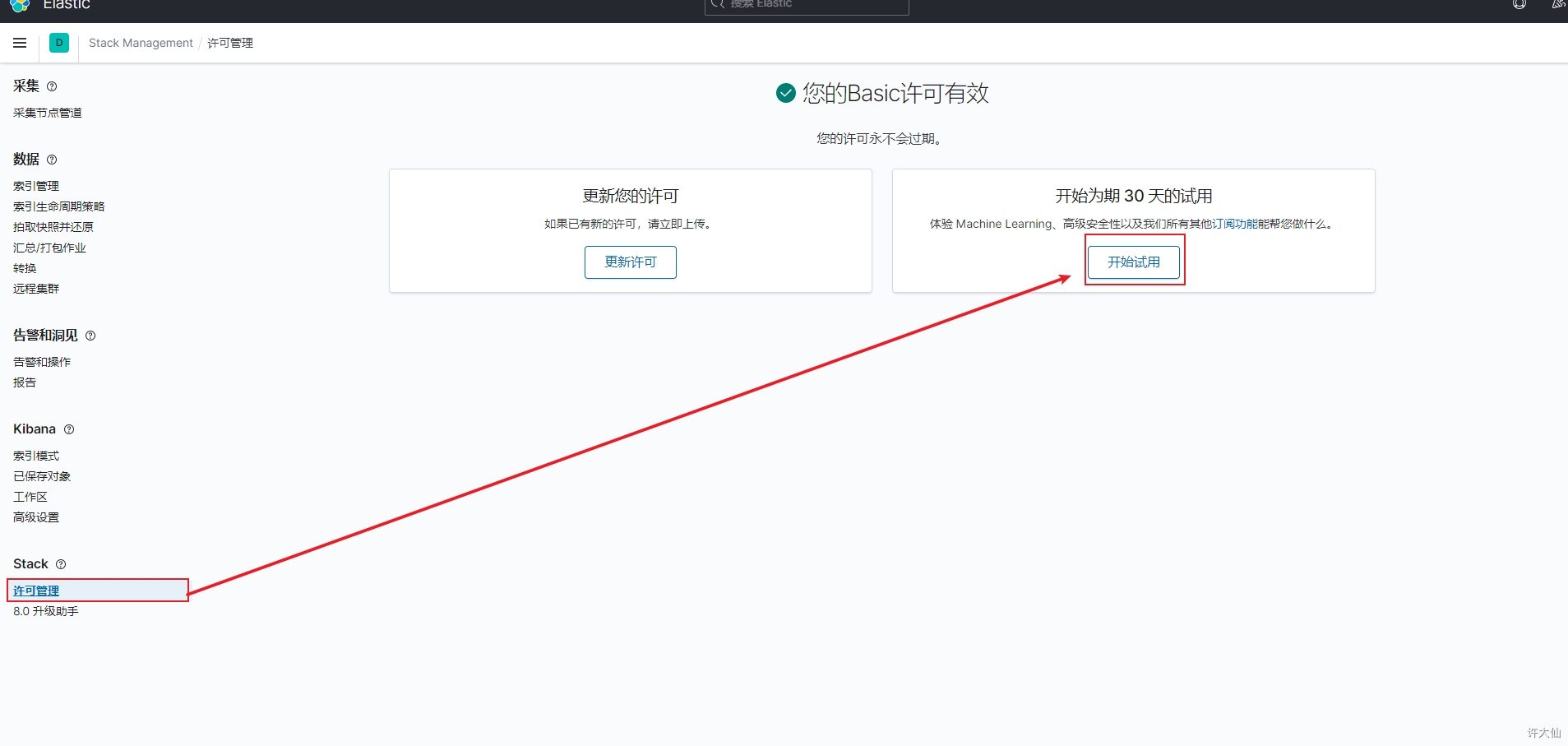Click the 您的Basic许可有效 heading
1568x746 pixels.
[x=895, y=93]
